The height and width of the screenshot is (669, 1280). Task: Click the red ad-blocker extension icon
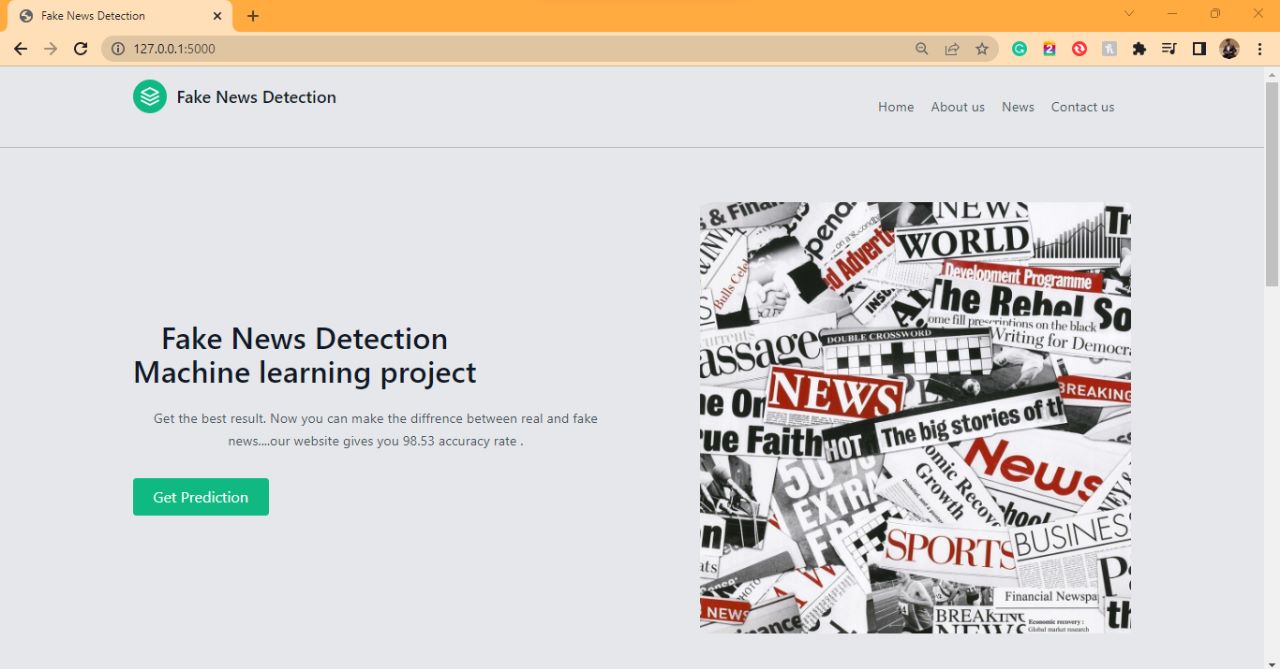pos(1079,48)
